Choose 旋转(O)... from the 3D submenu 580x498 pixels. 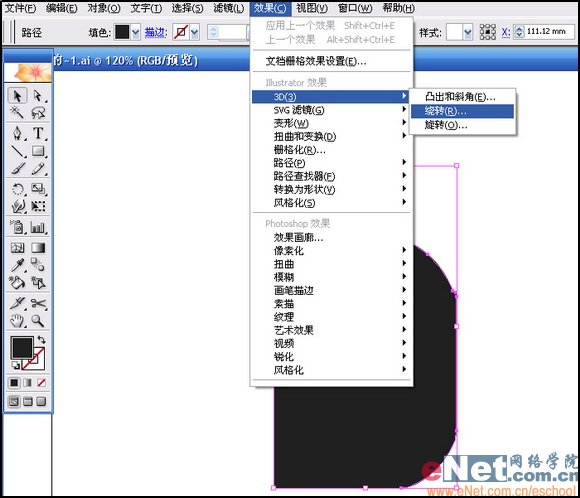(462, 125)
